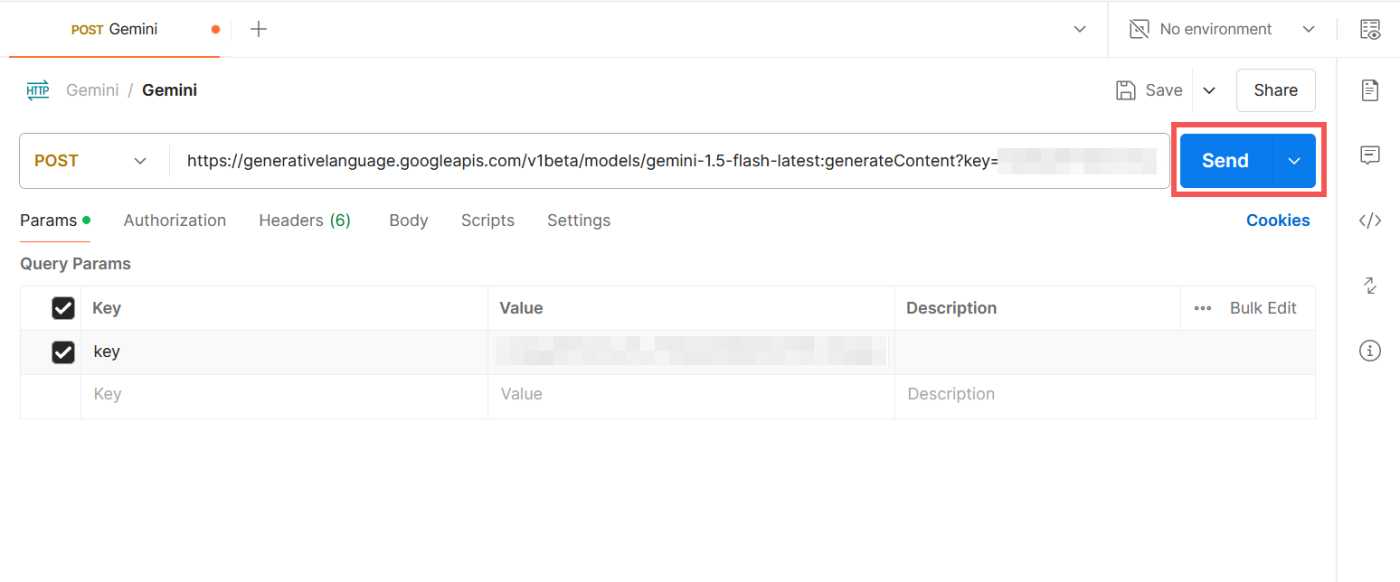
Task: Switch to the Params tab
Action: point(55,220)
